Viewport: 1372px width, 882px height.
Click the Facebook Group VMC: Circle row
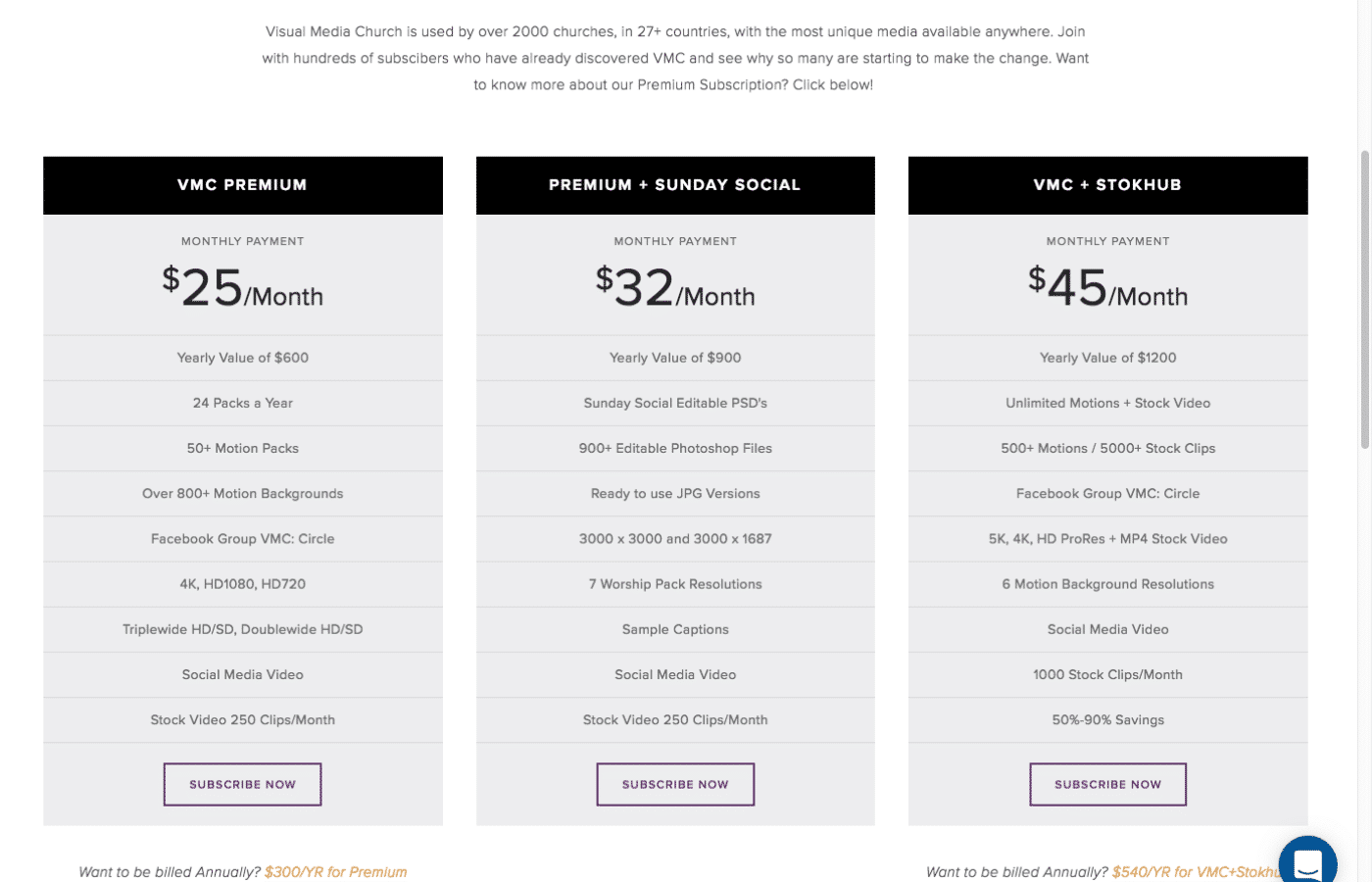(x=242, y=538)
